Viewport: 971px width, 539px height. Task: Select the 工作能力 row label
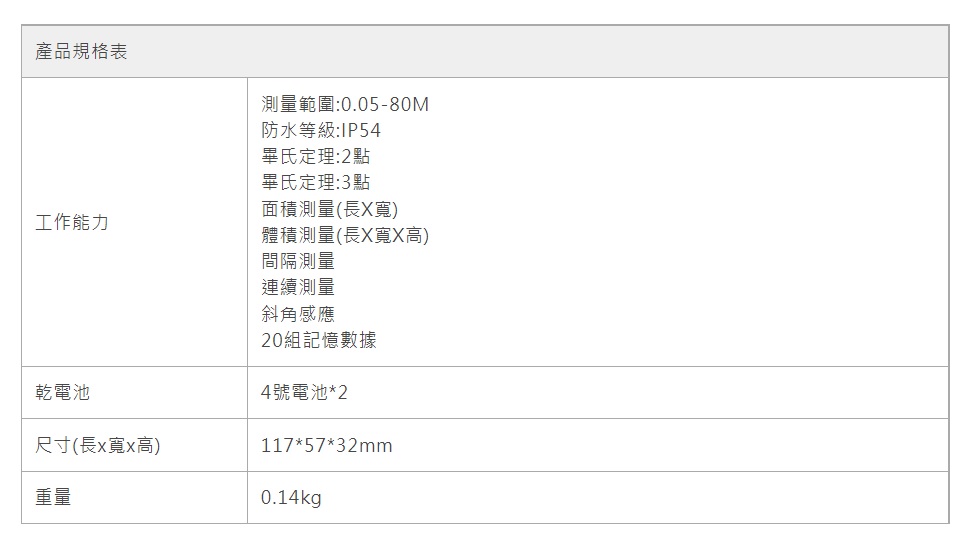pos(72,223)
